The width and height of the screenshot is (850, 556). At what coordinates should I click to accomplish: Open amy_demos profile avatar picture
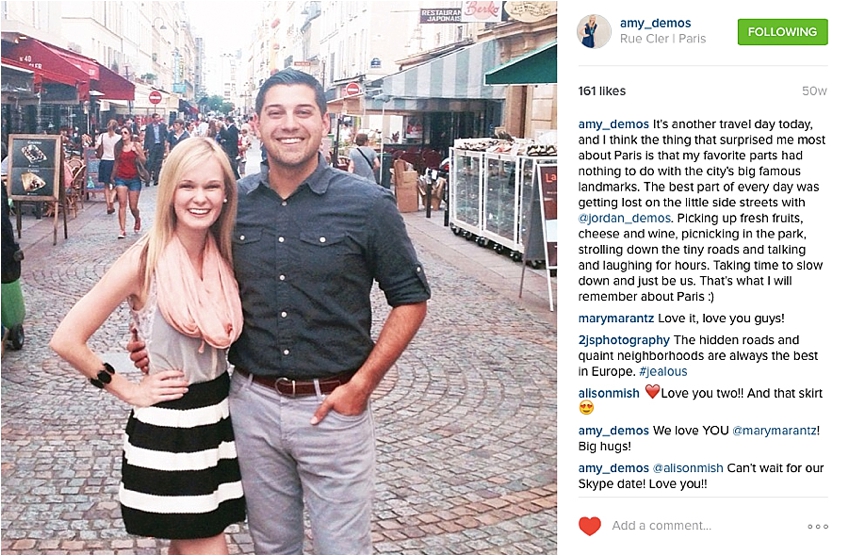coord(594,31)
